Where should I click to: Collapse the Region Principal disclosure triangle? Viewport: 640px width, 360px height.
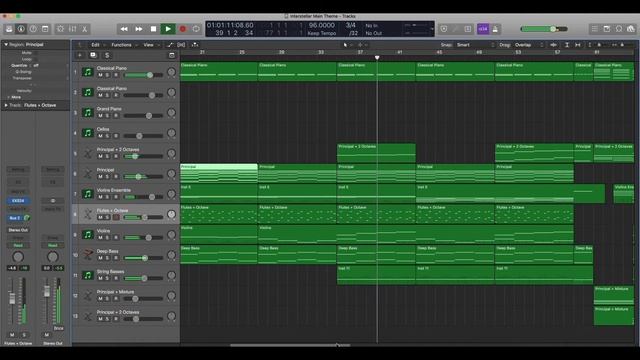click(6, 44)
